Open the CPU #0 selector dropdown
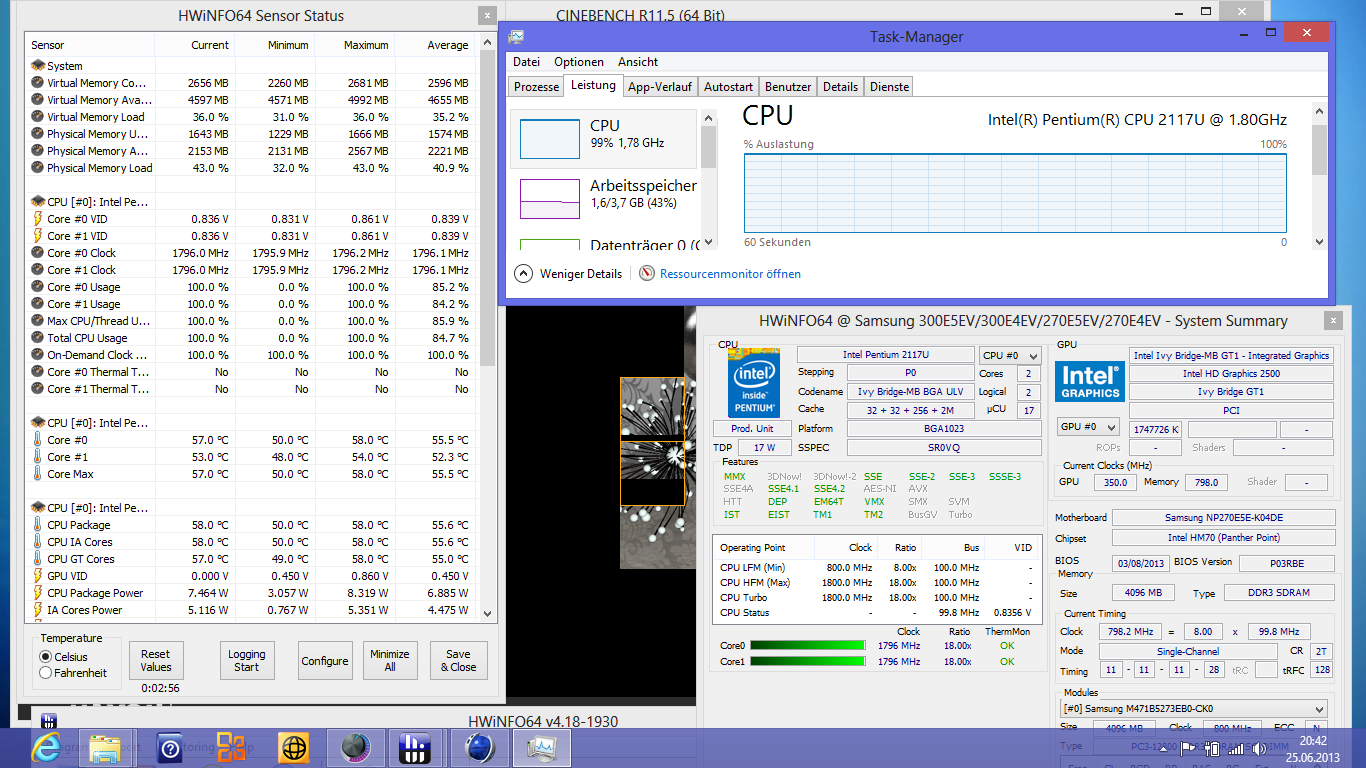1366x768 pixels. tap(1009, 355)
